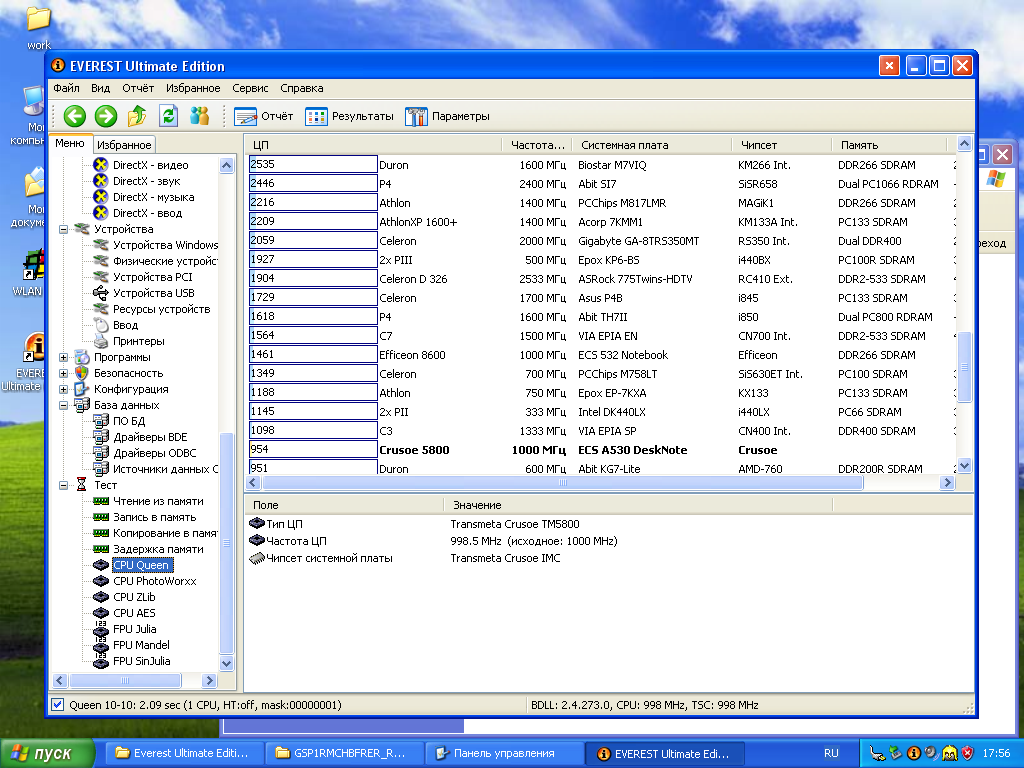Click the Refresh toolbar icon

[168, 116]
